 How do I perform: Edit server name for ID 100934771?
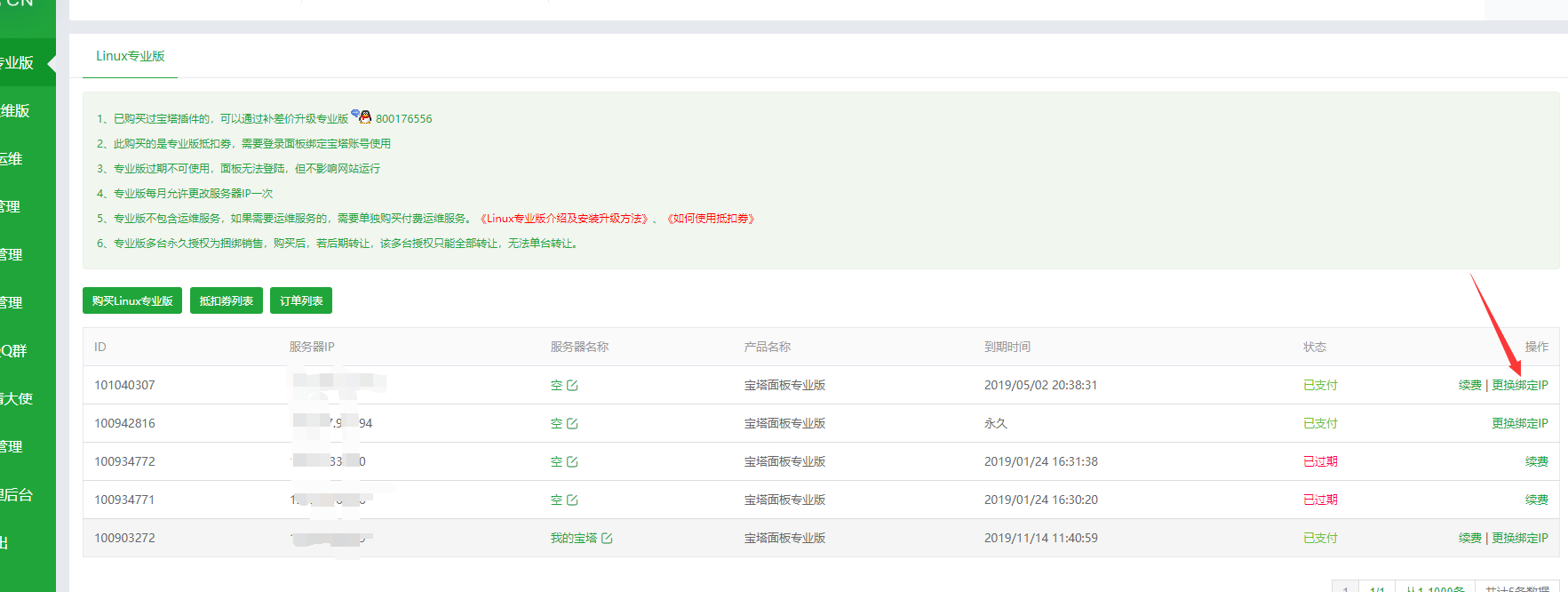tap(572, 500)
